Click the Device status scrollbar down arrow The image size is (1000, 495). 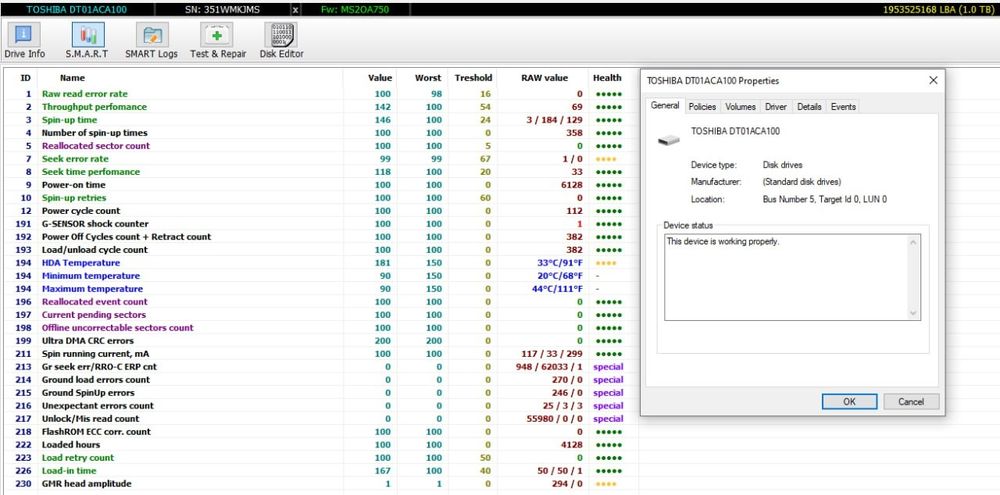[x=913, y=313]
